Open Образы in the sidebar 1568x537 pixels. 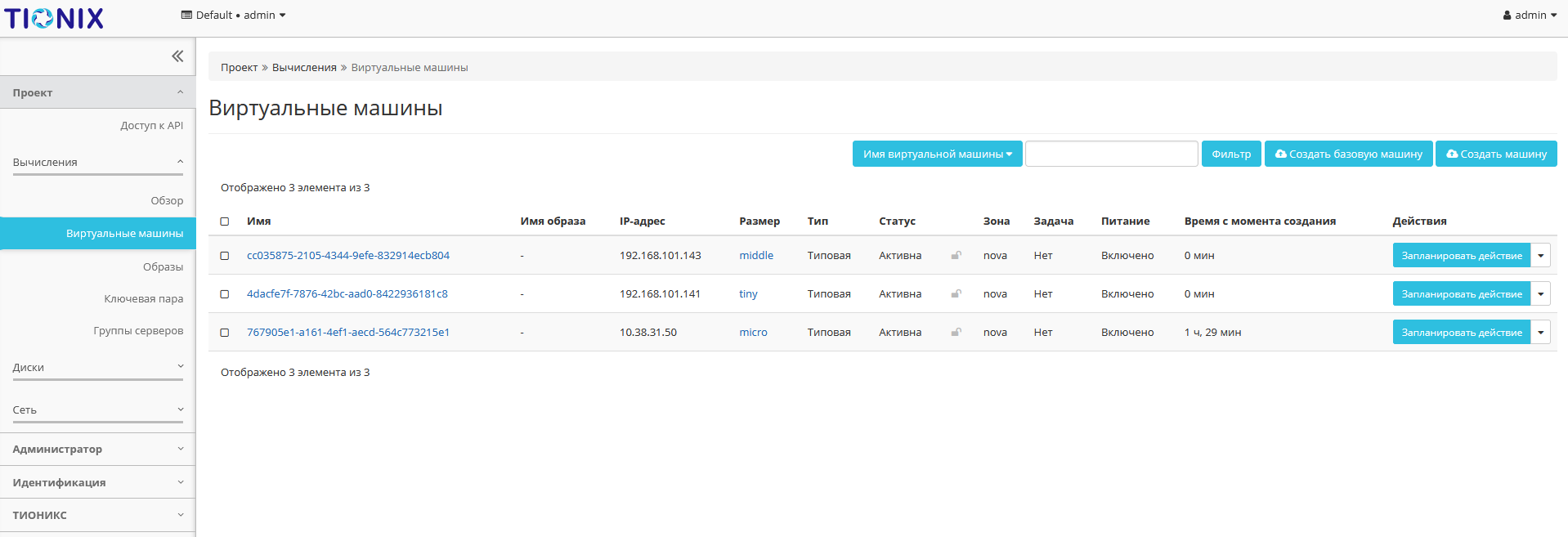click(x=163, y=267)
